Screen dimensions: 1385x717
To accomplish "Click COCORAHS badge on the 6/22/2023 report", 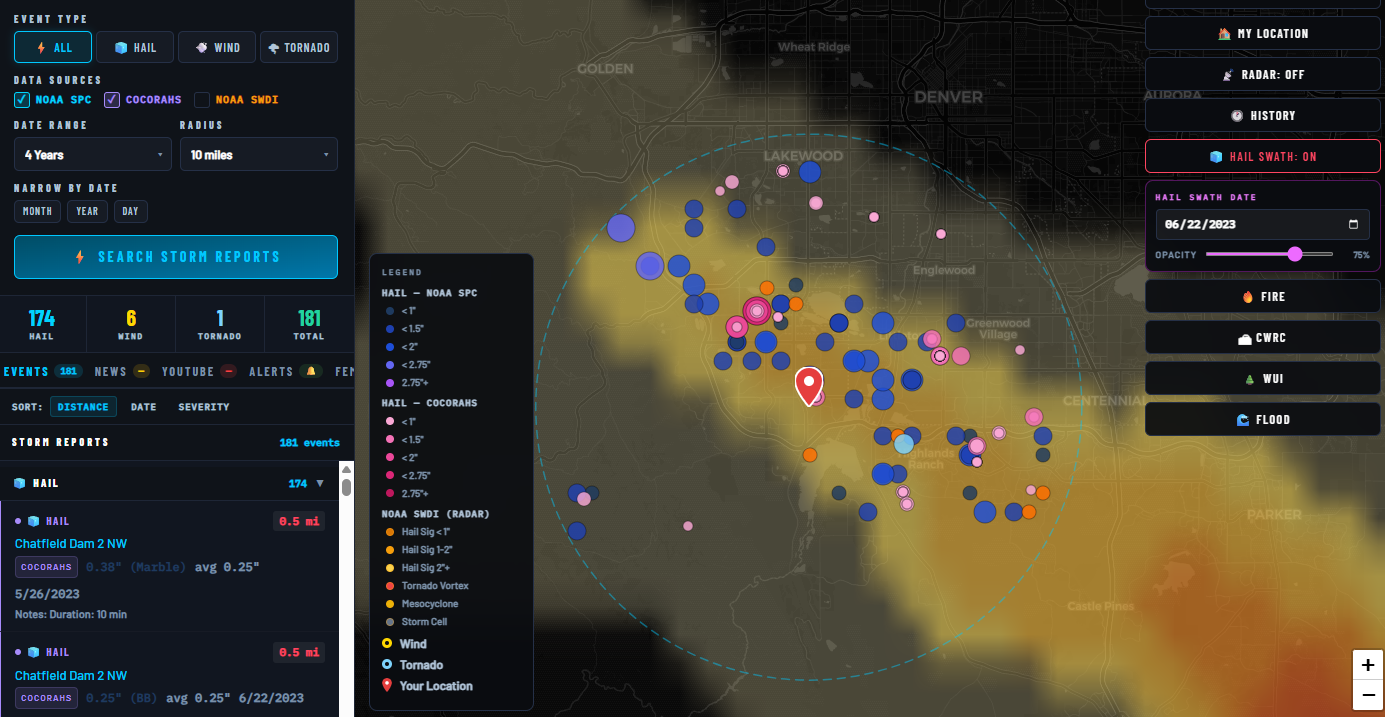I will (46, 698).
